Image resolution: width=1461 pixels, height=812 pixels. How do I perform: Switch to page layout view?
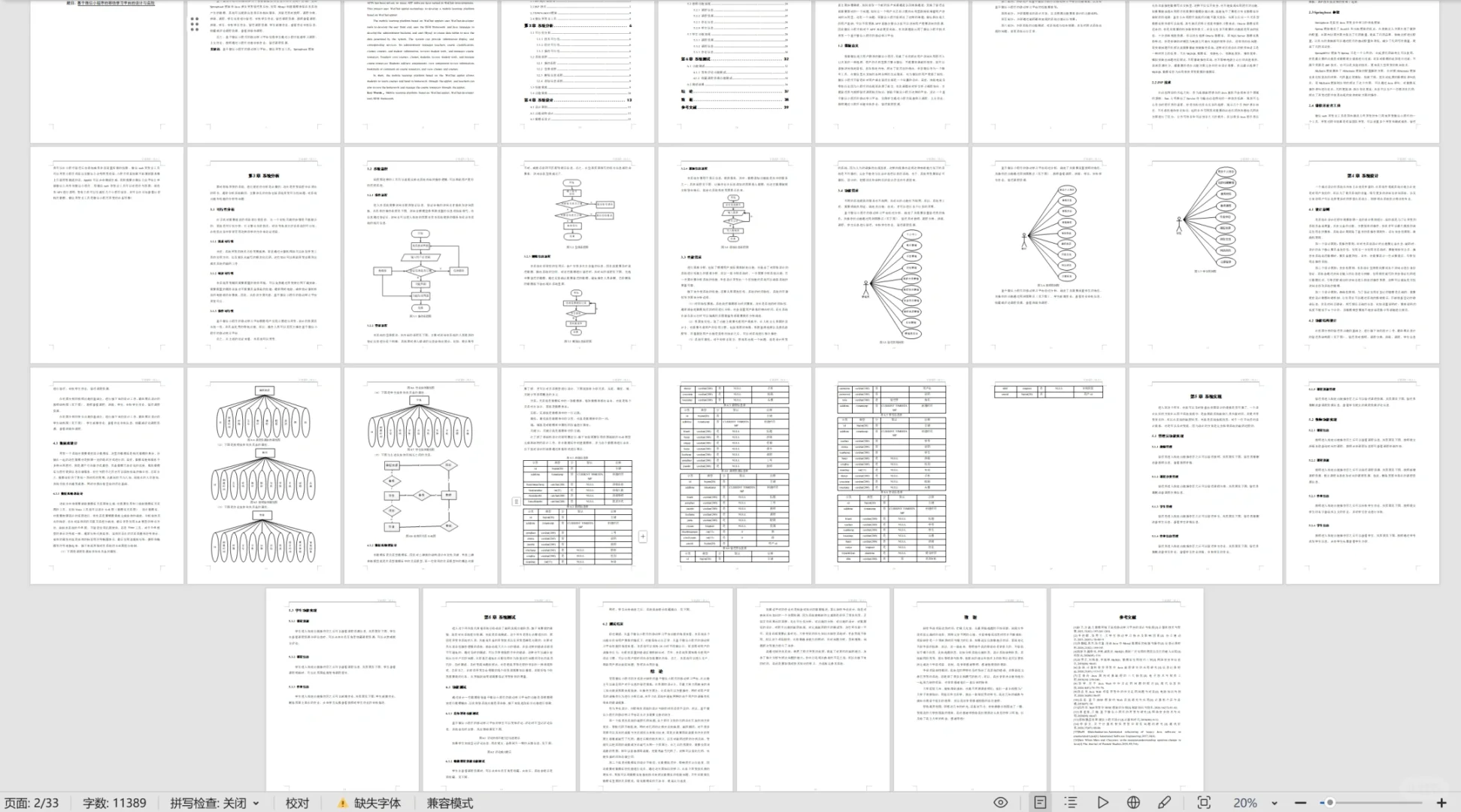click(x=1040, y=802)
